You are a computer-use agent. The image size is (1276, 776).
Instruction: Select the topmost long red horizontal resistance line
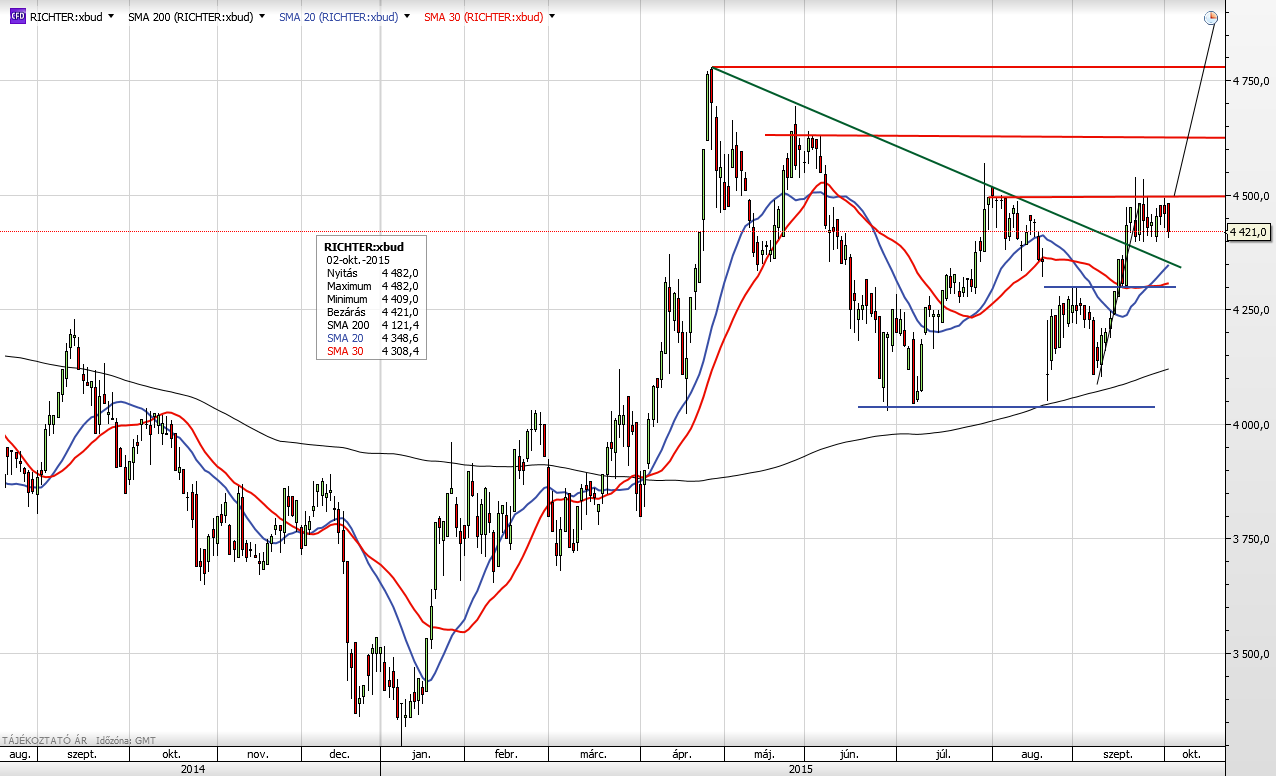pos(968,67)
